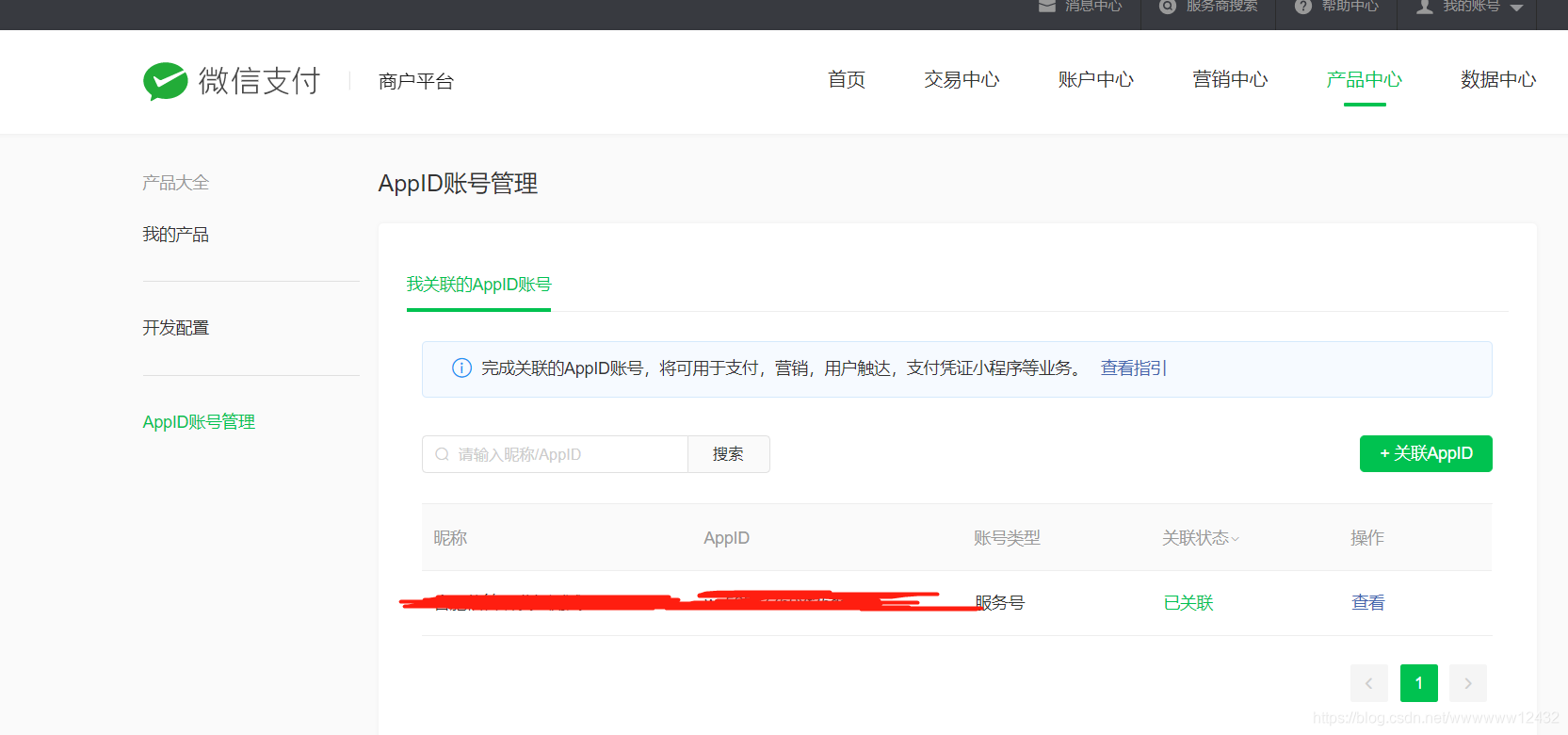Click the 消息中心 label in top bar
1568x735 pixels.
pyautogui.click(x=1093, y=6)
